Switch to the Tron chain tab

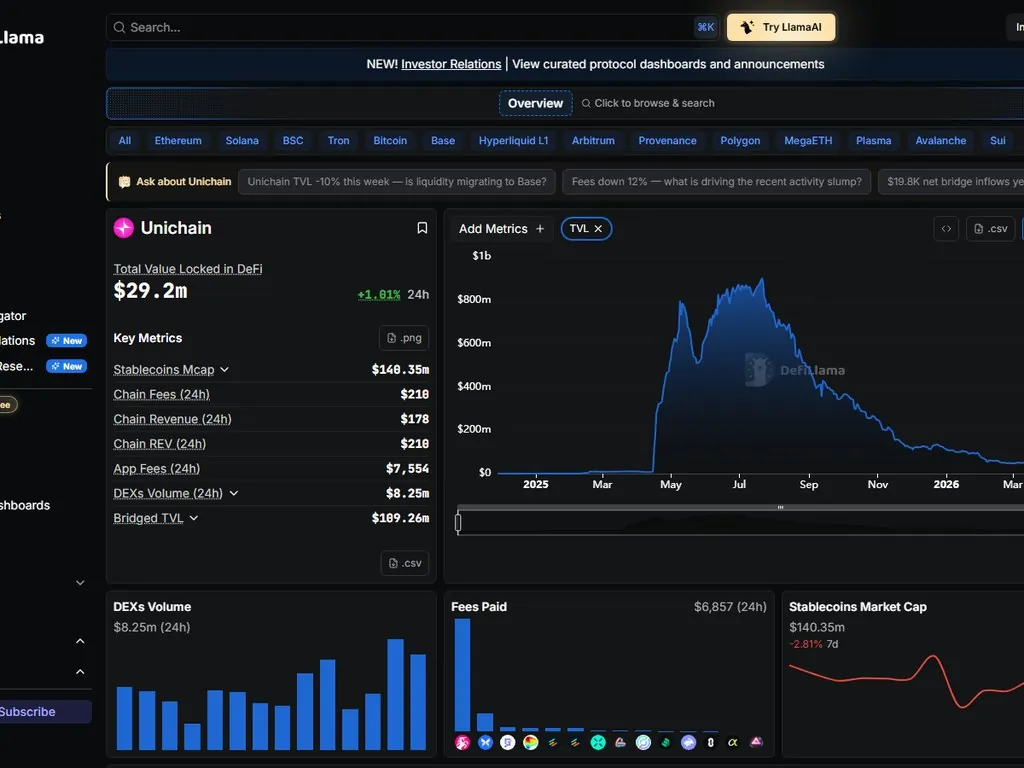point(338,140)
